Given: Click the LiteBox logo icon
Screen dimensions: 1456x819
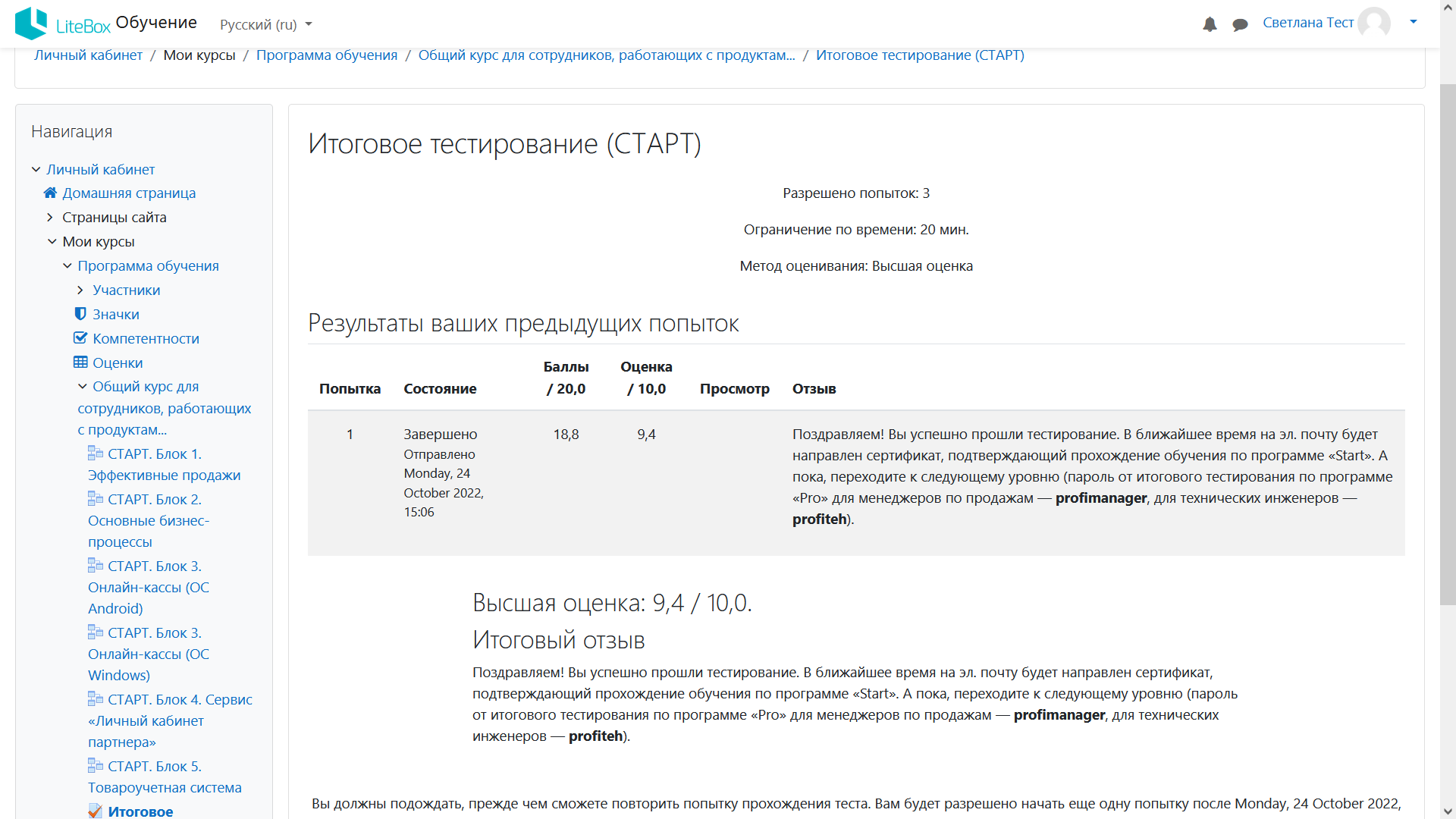Looking at the screenshot, I should point(31,24).
